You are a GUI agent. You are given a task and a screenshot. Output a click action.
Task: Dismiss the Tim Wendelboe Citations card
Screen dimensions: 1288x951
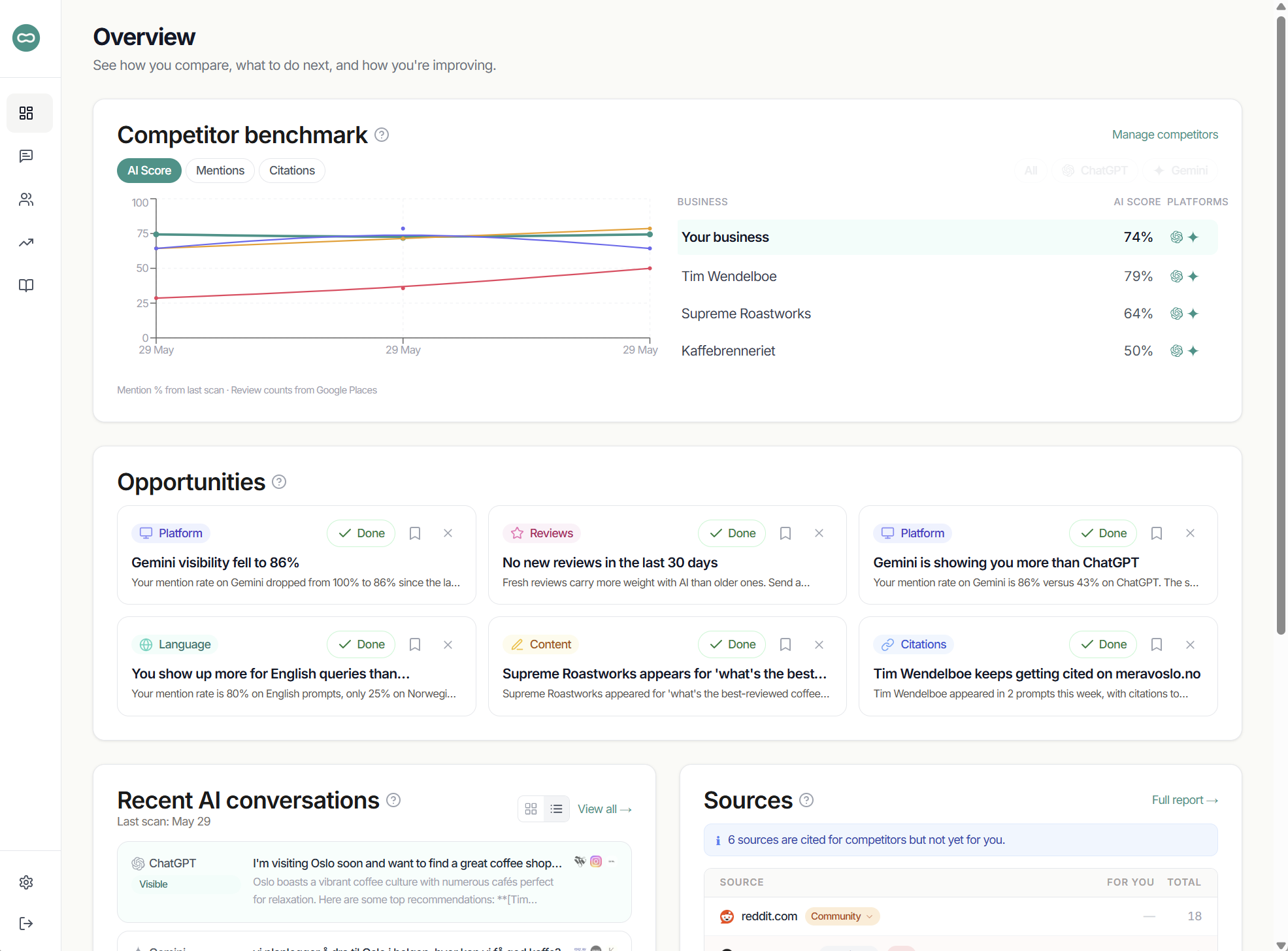click(1190, 644)
